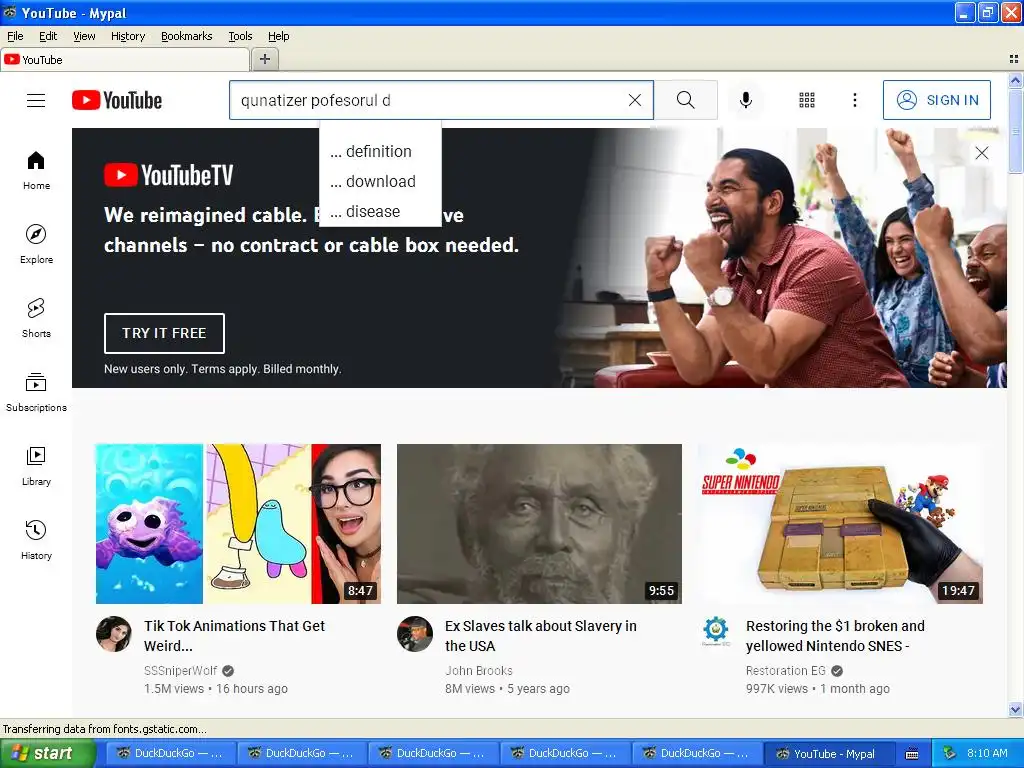
Task: Open the Tools menu
Action: pos(240,36)
